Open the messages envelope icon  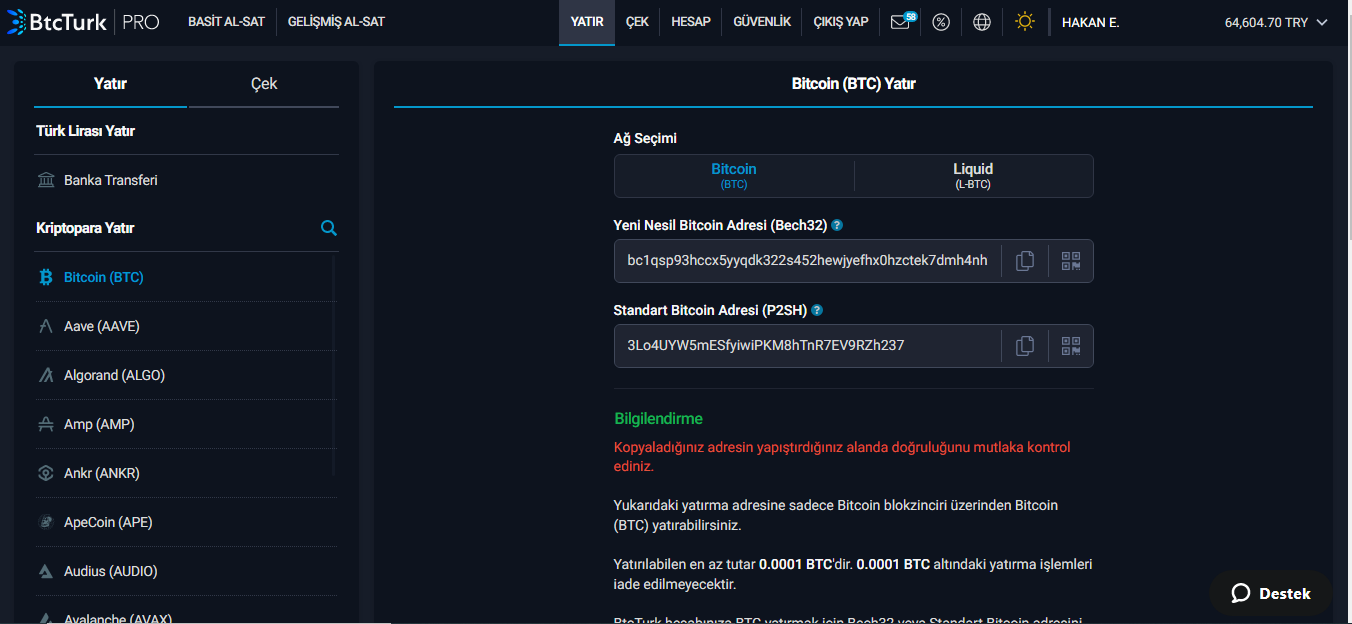(901, 22)
